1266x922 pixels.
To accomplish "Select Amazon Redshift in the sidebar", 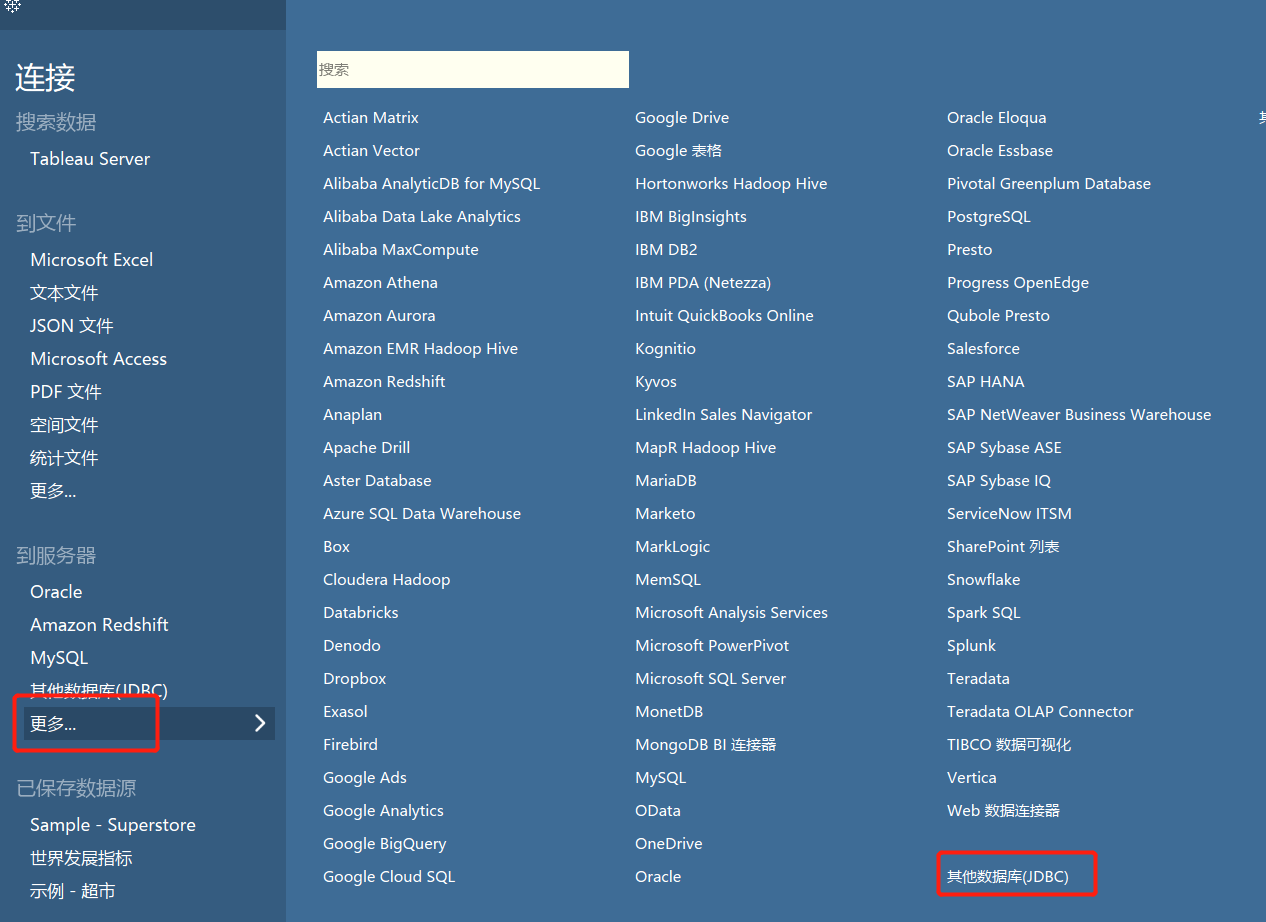I will pos(99,625).
